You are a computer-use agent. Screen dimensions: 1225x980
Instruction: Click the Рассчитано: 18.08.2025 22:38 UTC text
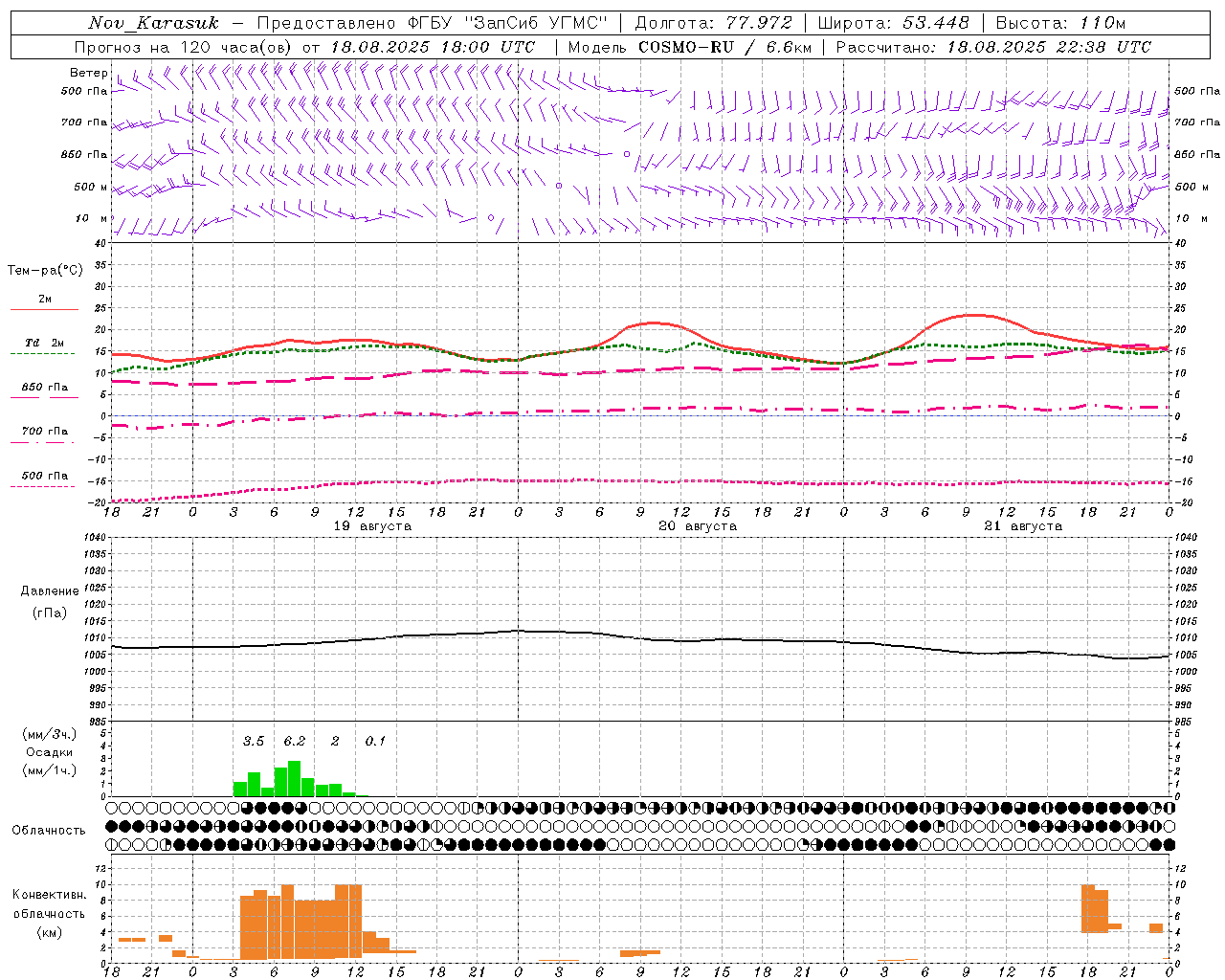pyautogui.click(x=993, y=47)
